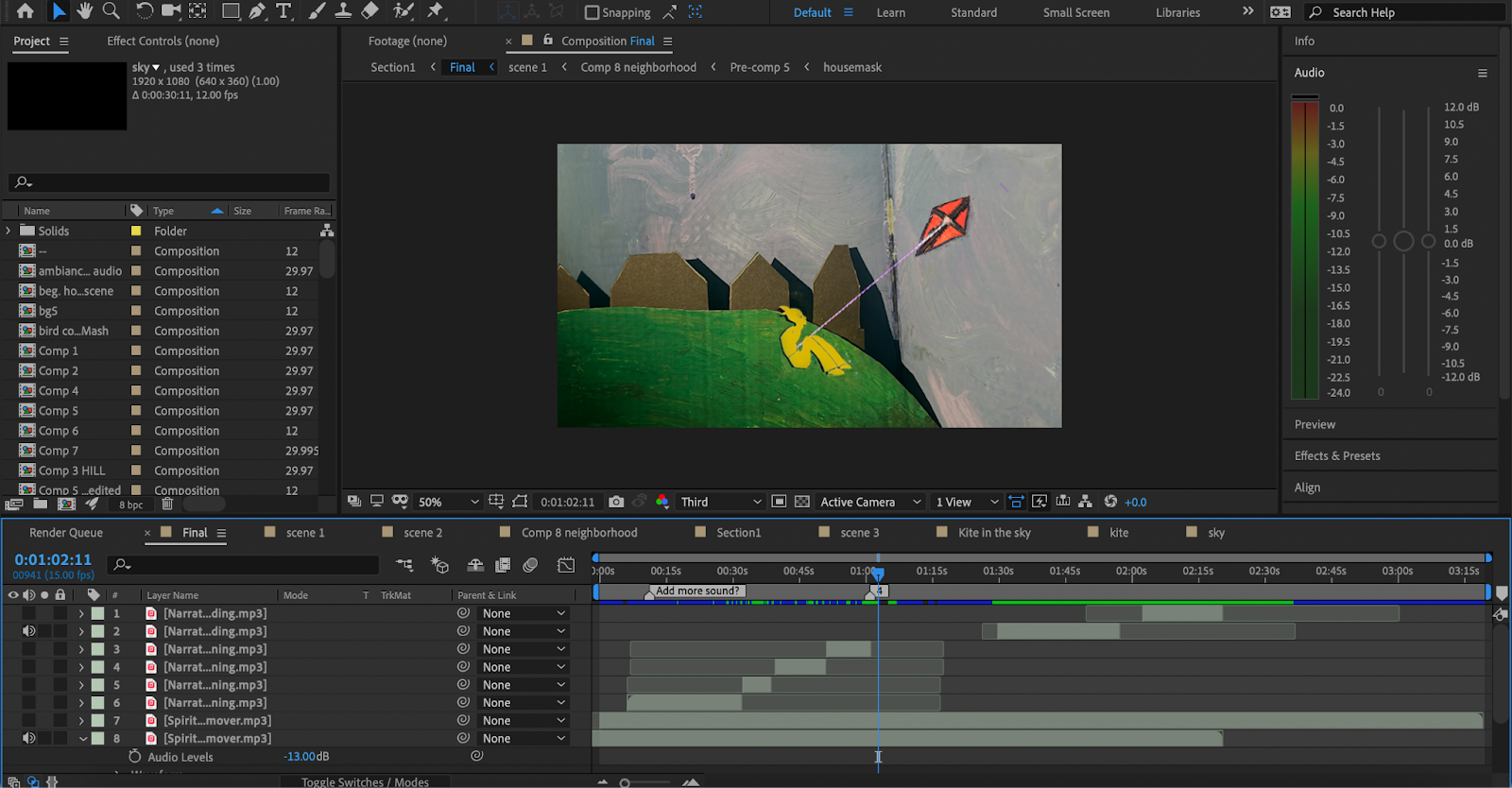Enable Snapping checkbox
The height and width of the screenshot is (788, 1512).
tap(593, 12)
